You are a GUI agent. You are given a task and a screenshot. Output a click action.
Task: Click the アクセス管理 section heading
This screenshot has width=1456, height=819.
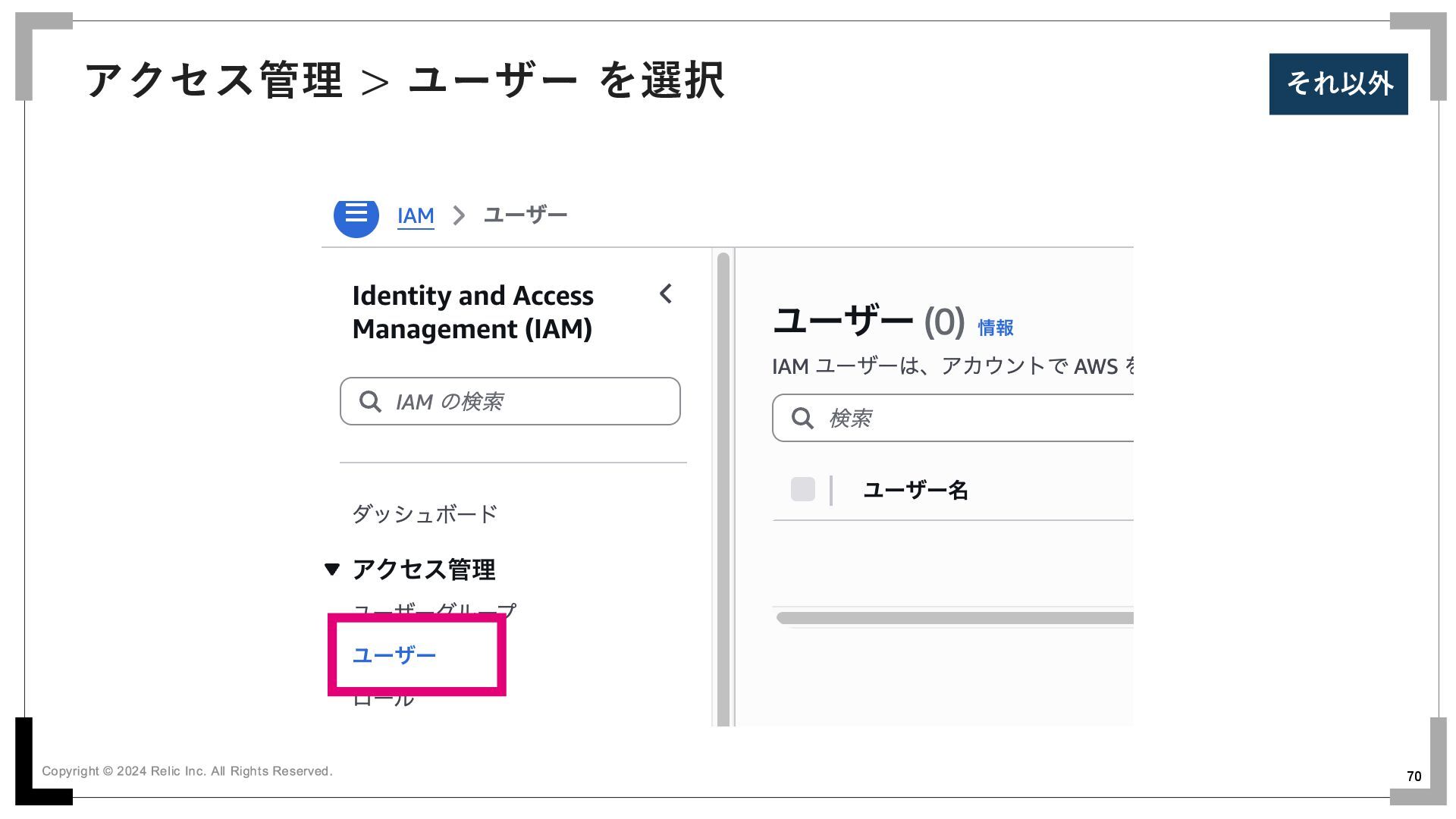[x=424, y=570]
